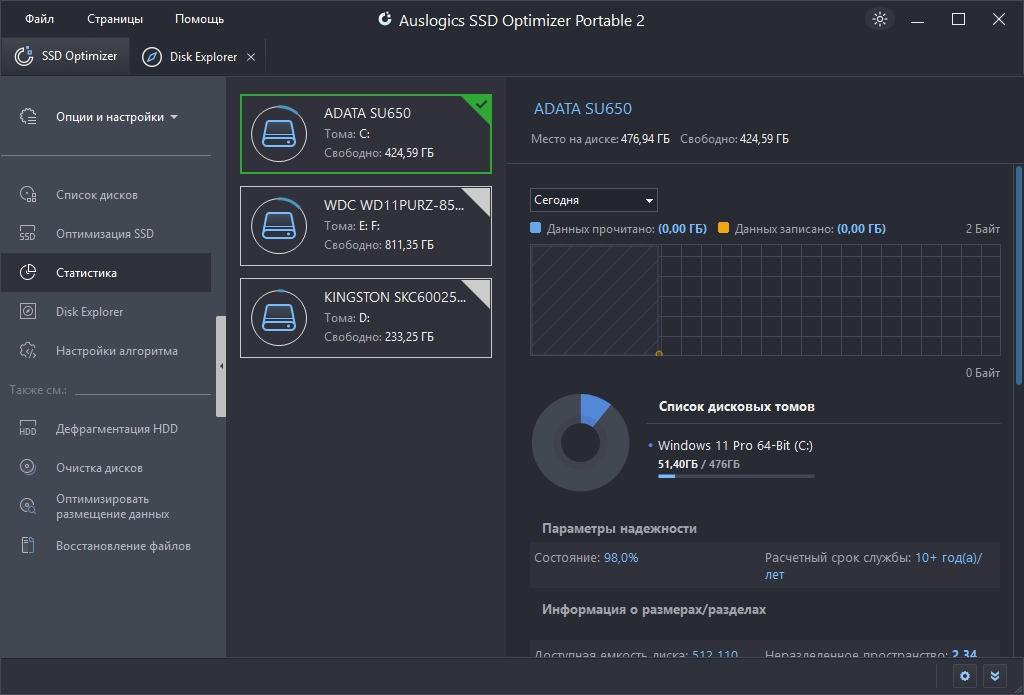Open settings gear in bottom bar
Screen dimensions: 1024x695
[965, 676]
